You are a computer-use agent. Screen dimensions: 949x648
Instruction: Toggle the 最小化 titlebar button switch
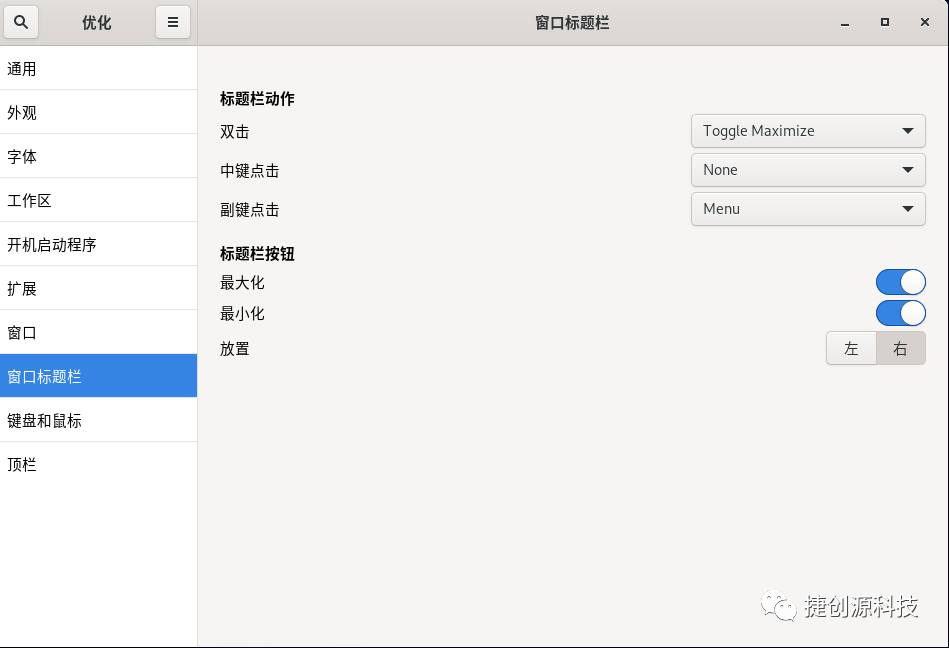901,313
